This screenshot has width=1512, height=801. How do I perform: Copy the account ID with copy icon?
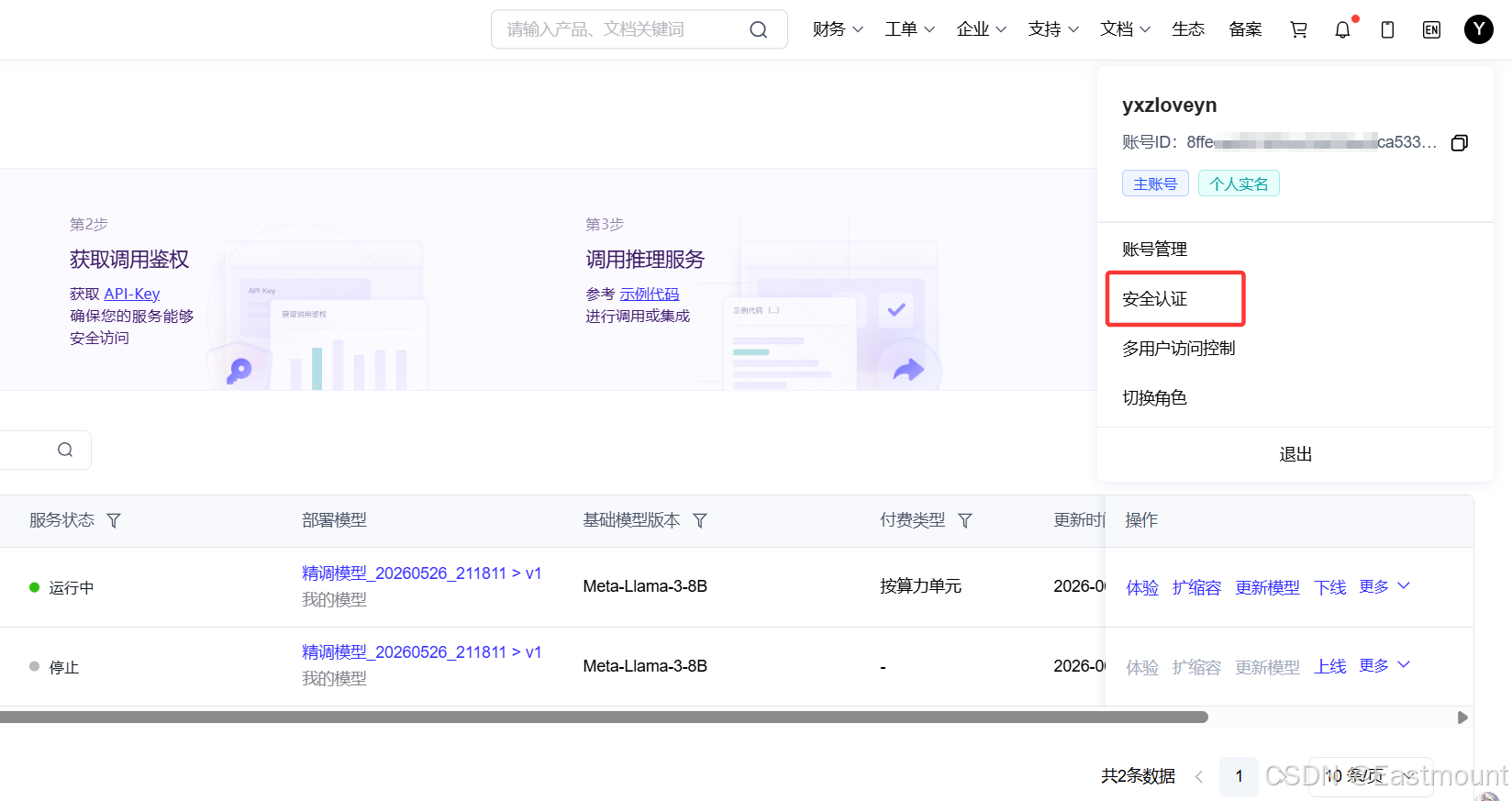1459,142
